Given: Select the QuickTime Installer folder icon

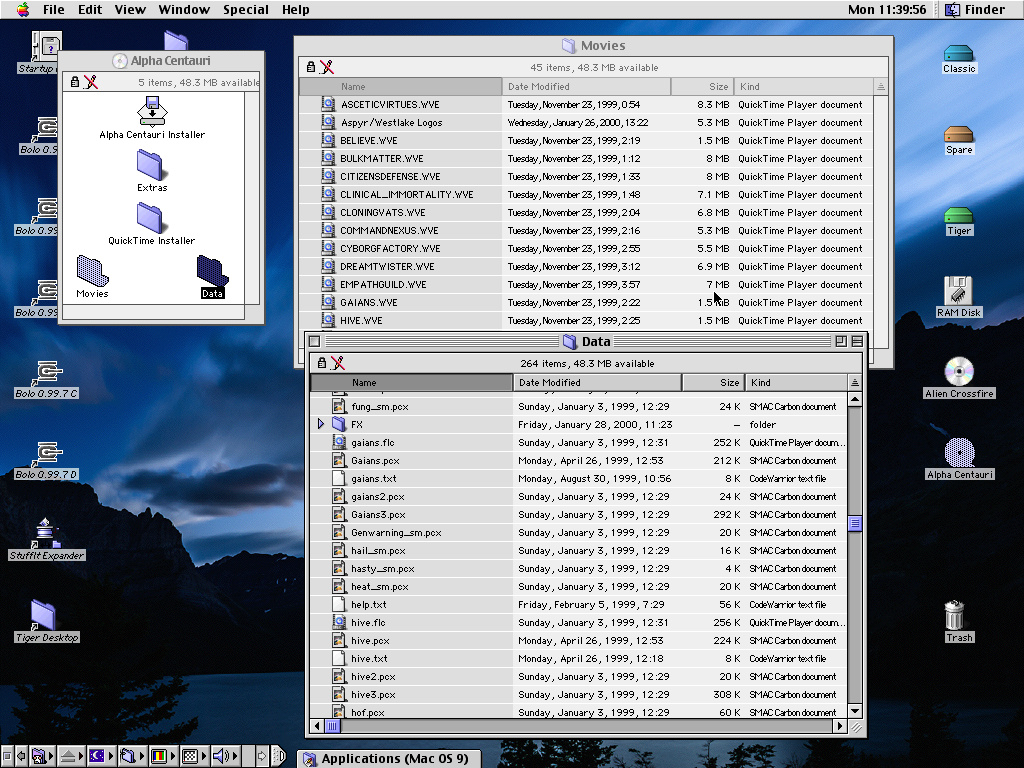Looking at the screenshot, I should [151, 217].
